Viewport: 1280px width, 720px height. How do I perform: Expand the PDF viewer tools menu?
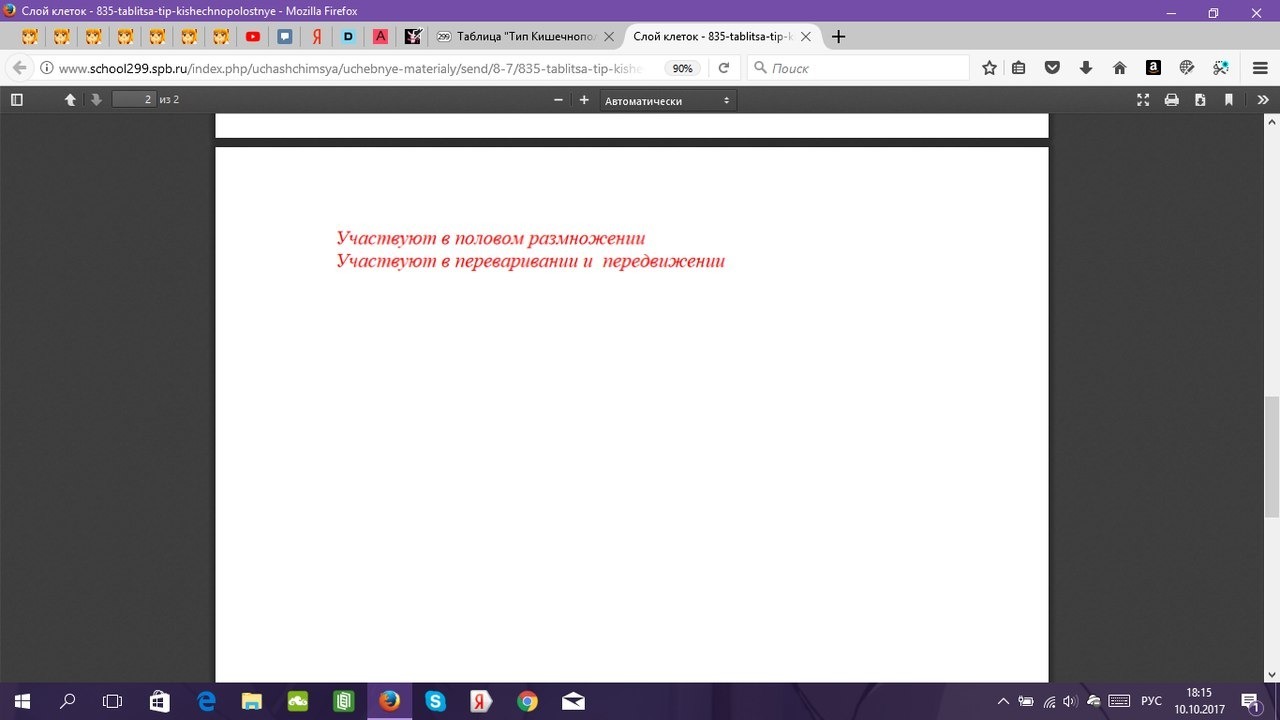[x=1263, y=100]
